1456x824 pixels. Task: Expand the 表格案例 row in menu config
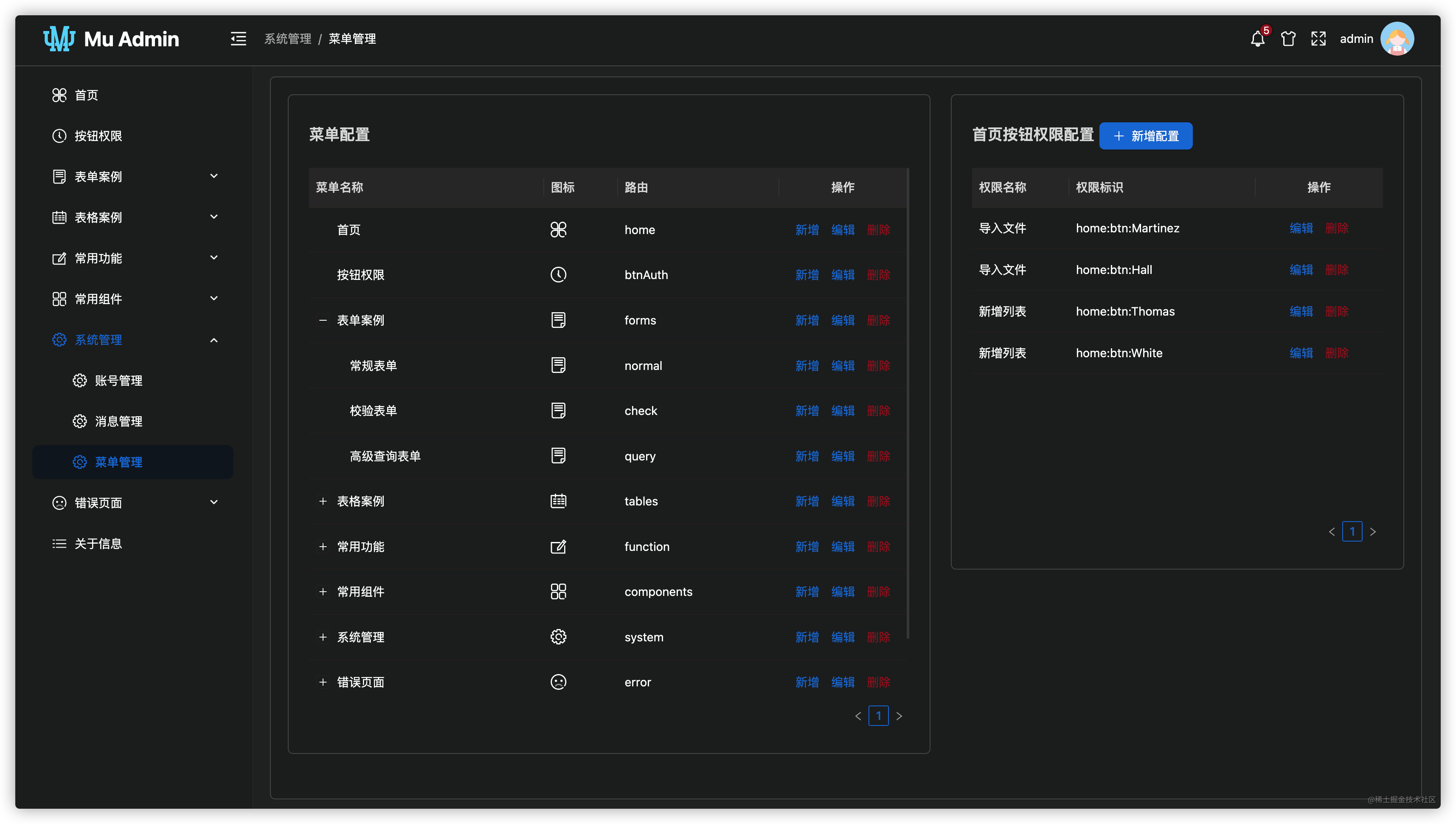(323, 501)
